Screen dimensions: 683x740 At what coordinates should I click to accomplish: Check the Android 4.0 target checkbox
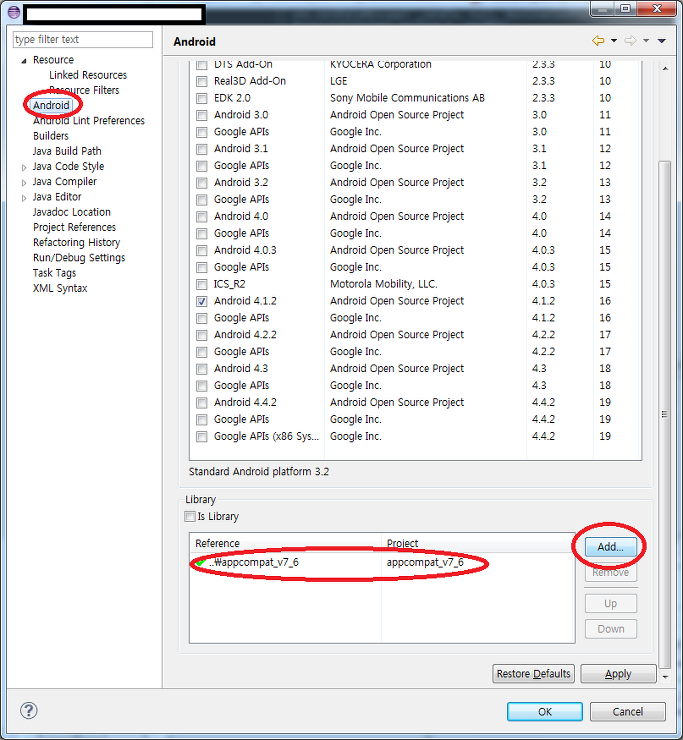202,217
